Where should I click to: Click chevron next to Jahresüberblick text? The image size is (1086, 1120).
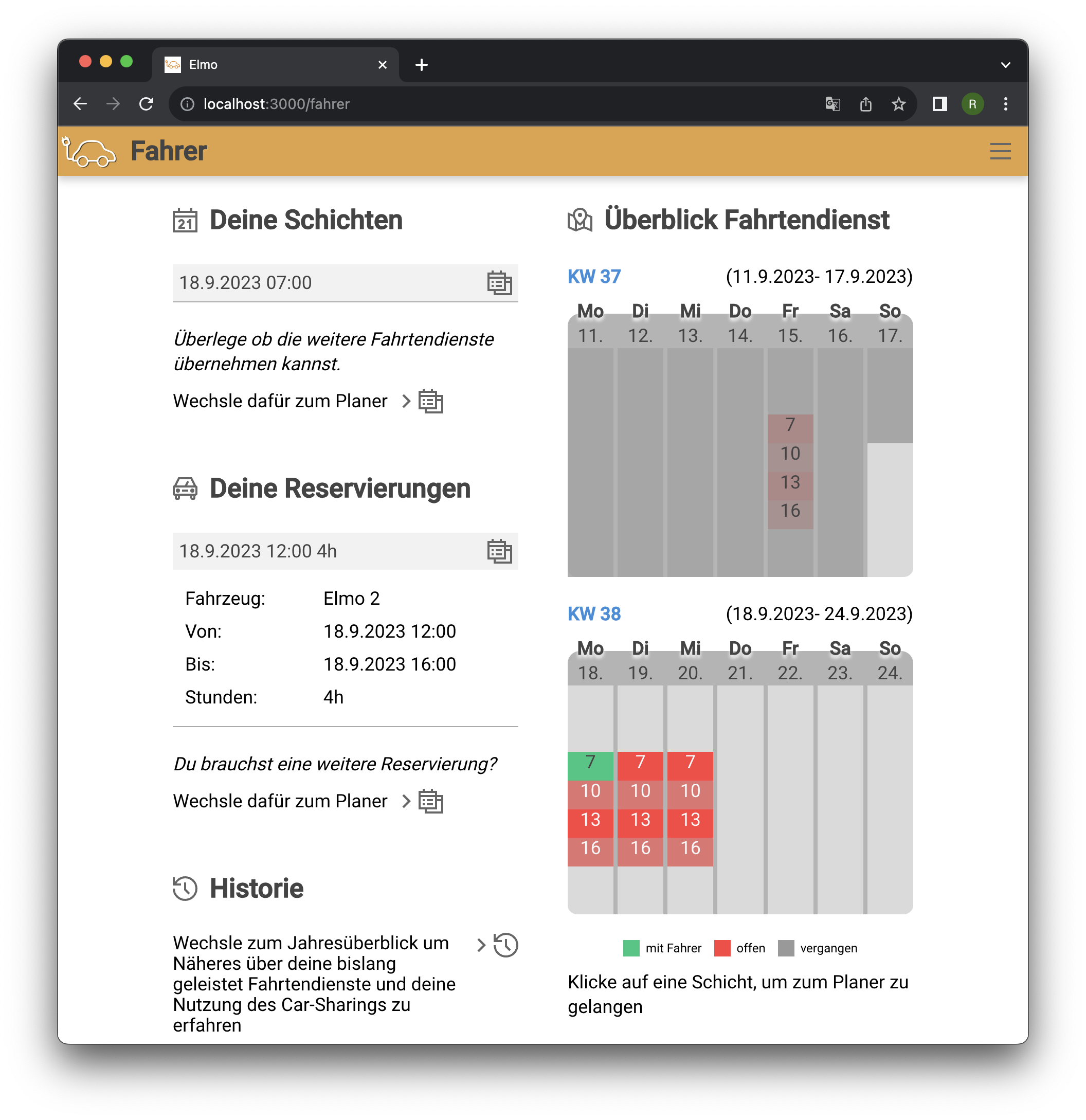pyautogui.click(x=481, y=945)
